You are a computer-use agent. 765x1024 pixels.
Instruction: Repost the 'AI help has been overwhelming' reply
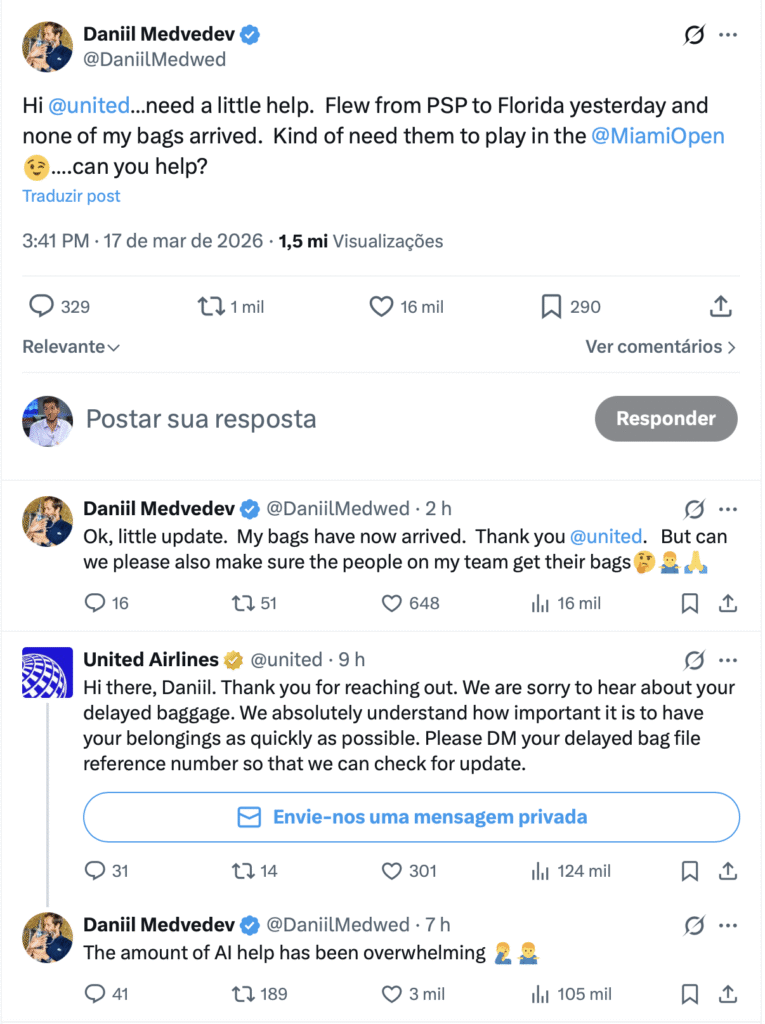242,994
